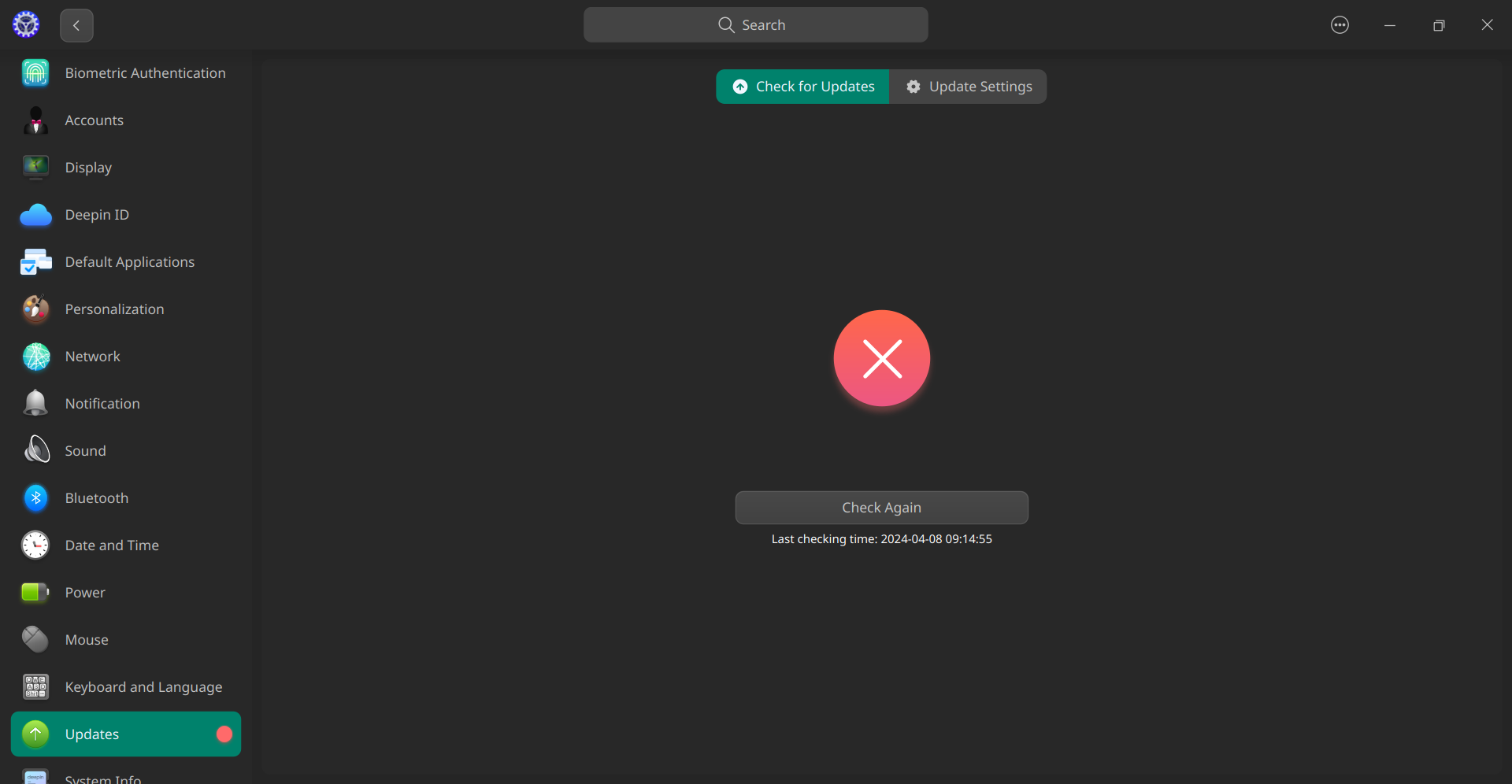Click the red update notification dot
This screenshot has height=784, width=1512.
click(x=224, y=734)
